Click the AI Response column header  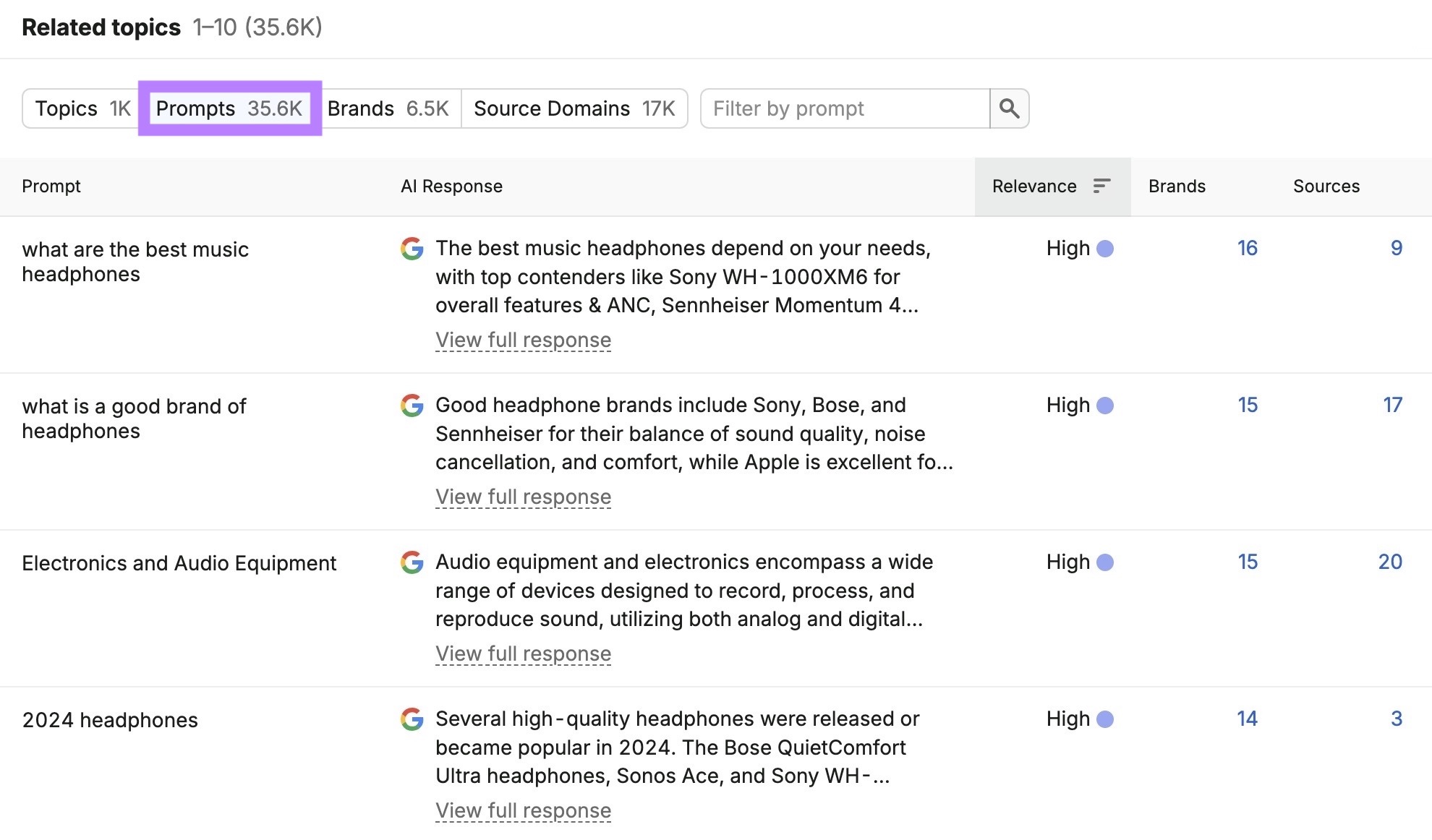(451, 187)
